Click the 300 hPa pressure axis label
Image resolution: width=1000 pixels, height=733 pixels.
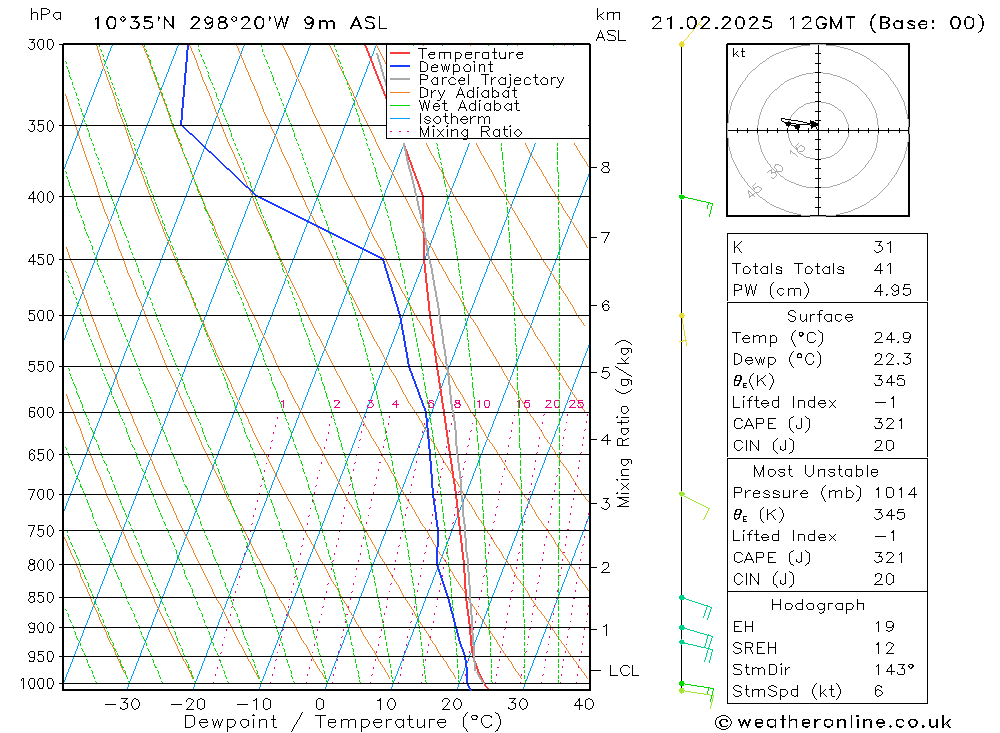pyautogui.click(x=41, y=45)
